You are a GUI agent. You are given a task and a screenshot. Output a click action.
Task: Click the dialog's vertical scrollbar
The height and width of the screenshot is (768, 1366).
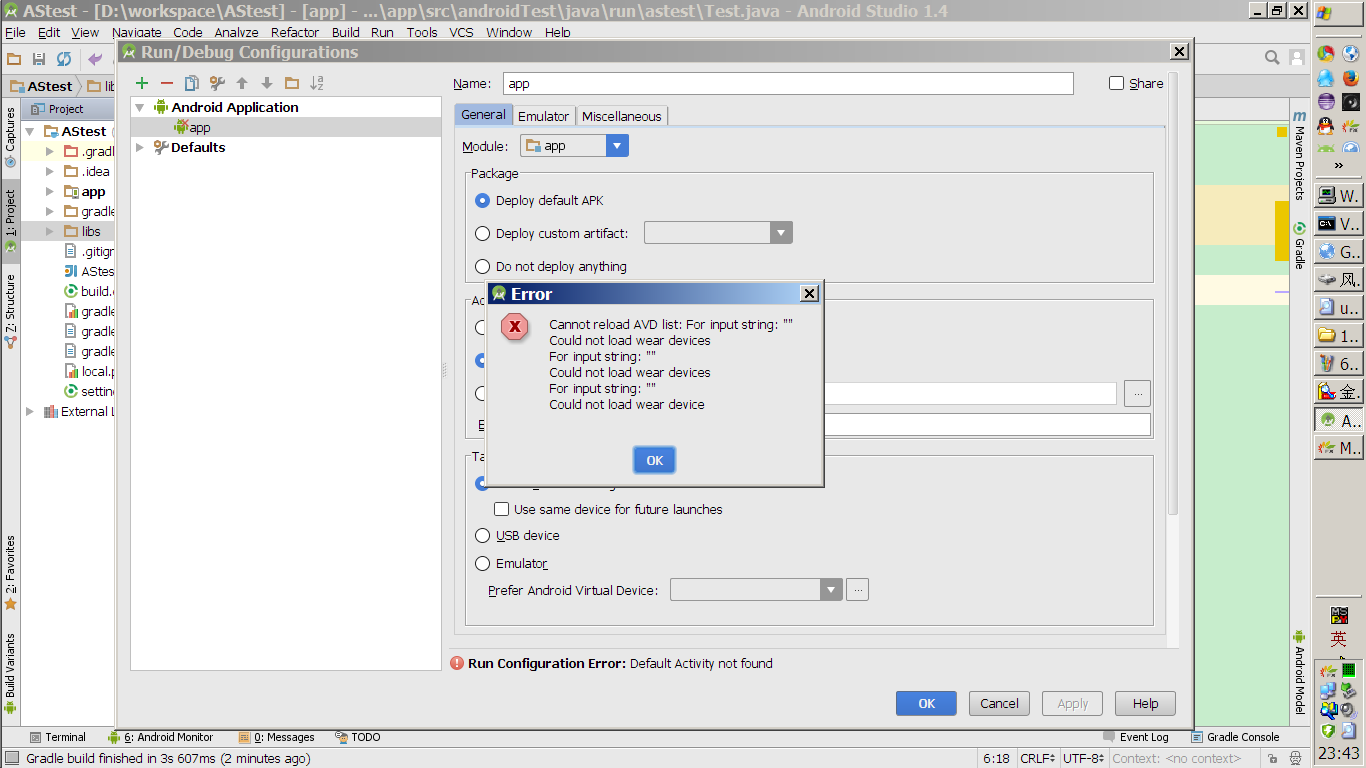click(1173, 295)
